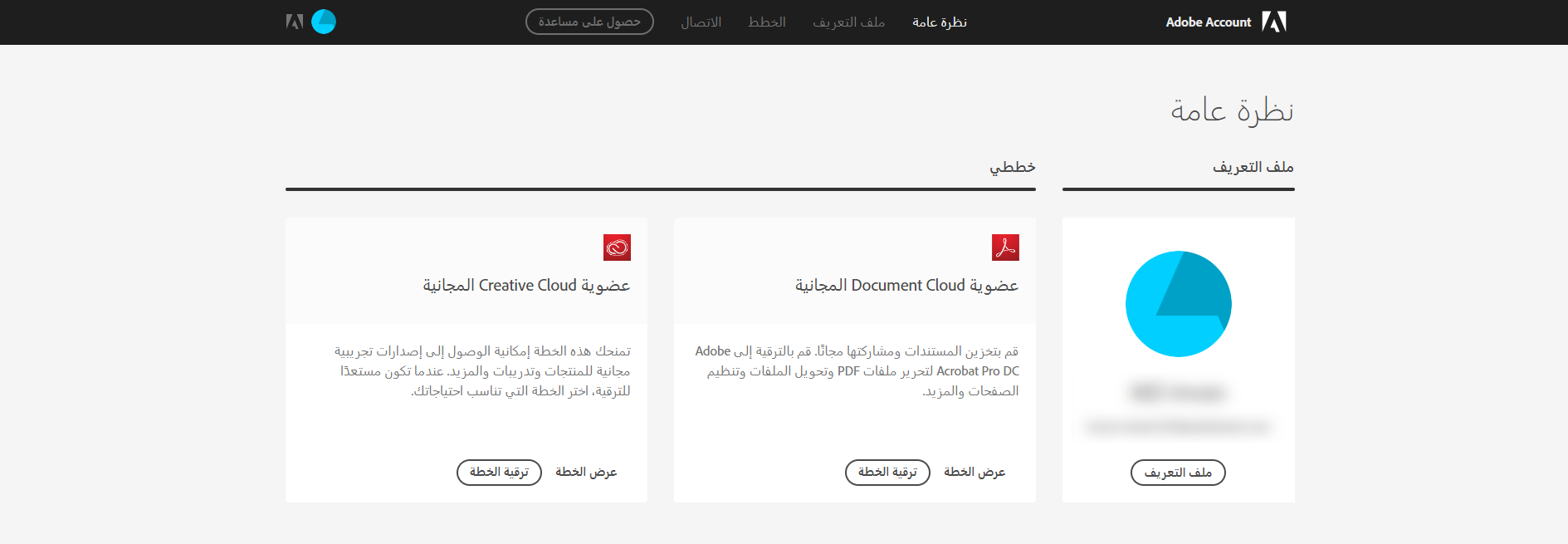Open the ملف التعريف nav menu item
This screenshot has width=1568, height=544.
(848, 22)
